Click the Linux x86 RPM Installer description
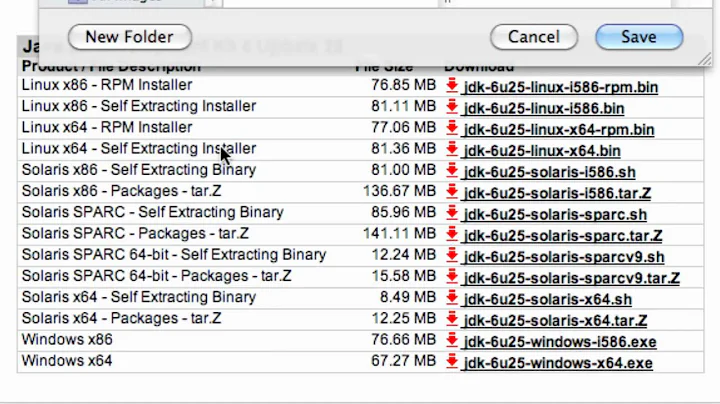 (106, 85)
